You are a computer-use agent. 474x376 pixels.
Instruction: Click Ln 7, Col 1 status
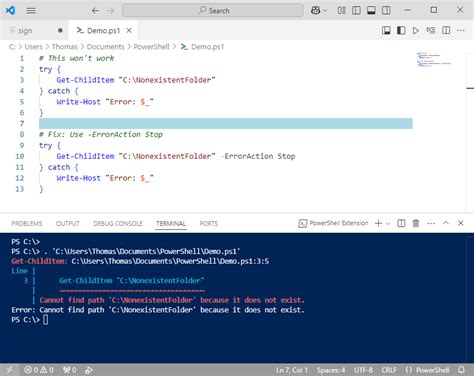pos(292,370)
